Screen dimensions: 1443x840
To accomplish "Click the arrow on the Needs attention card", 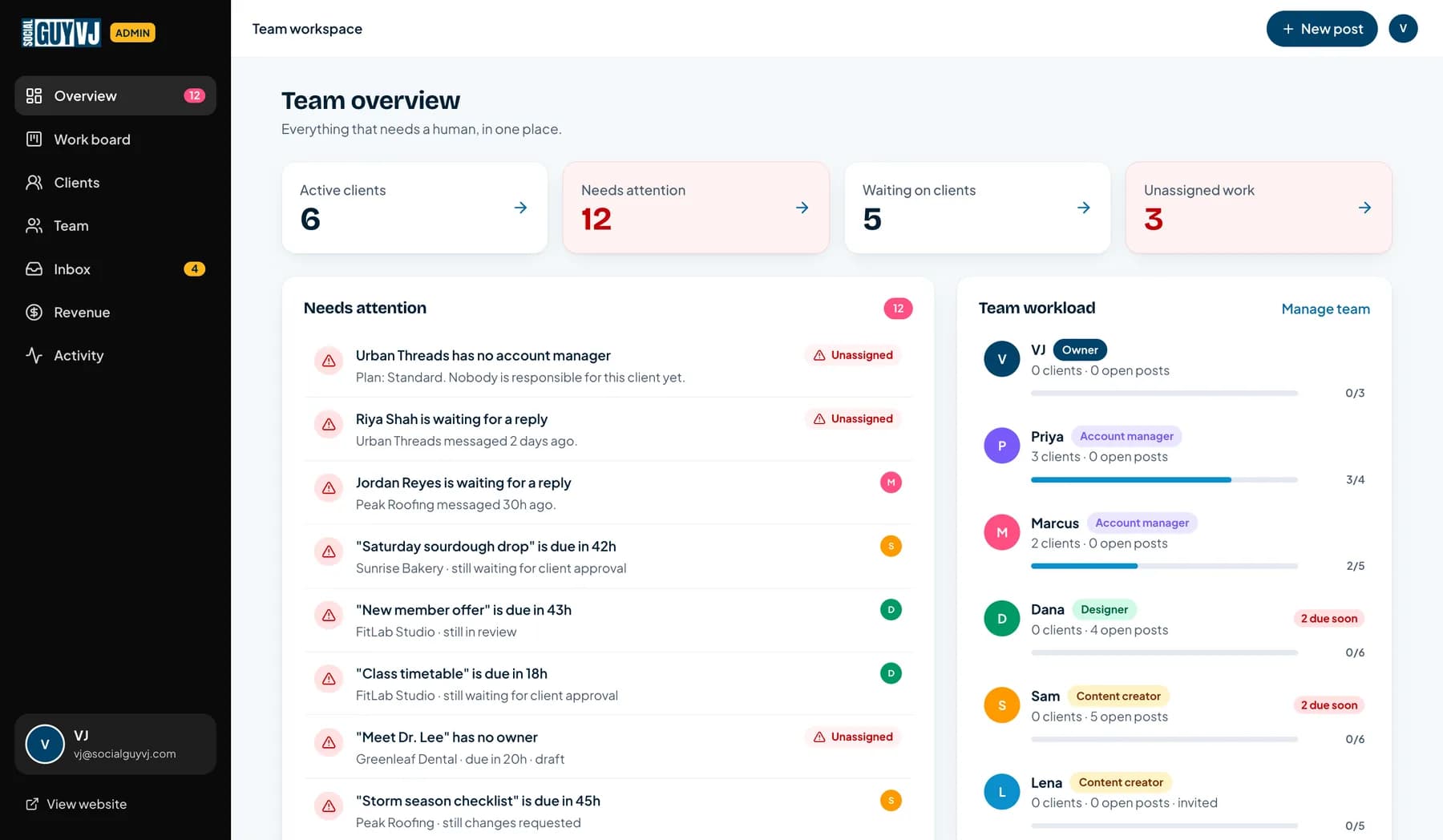I will coord(802,208).
